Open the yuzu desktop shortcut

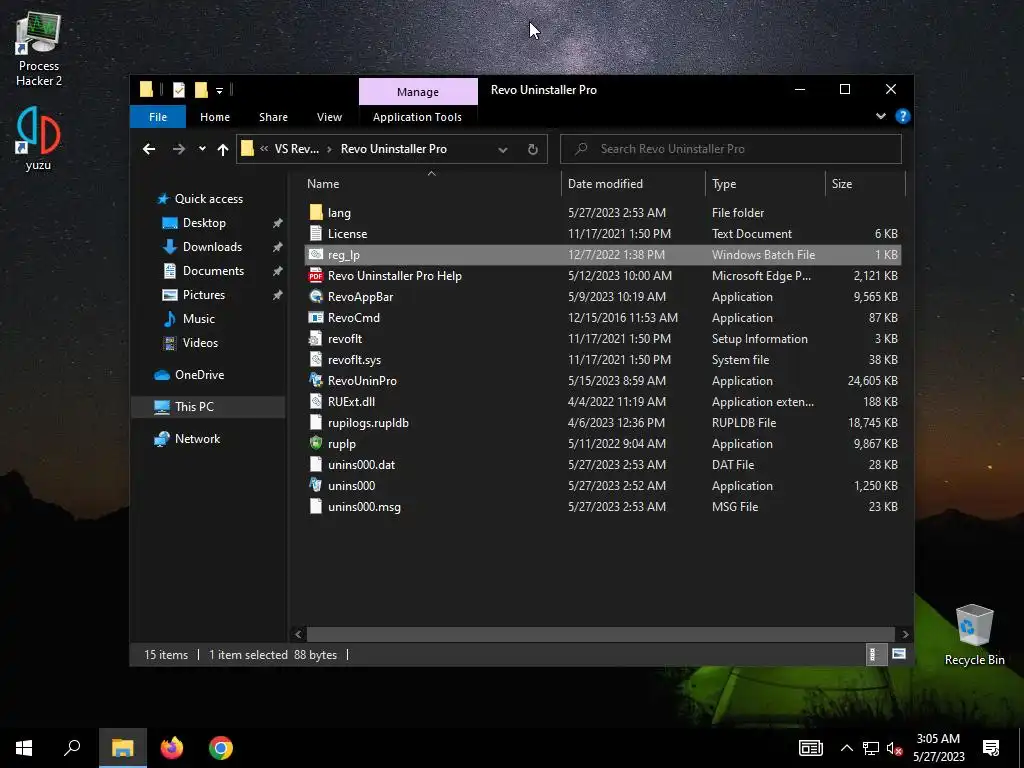tap(38, 138)
